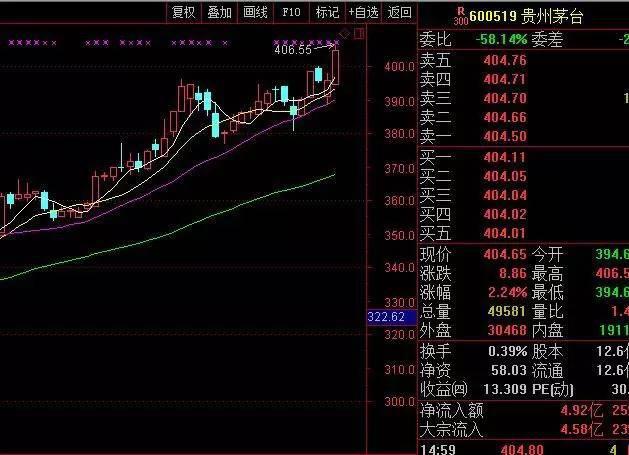Click the 最低 label in quote panel
Screen dimensions: 629x455
tap(547, 292)
